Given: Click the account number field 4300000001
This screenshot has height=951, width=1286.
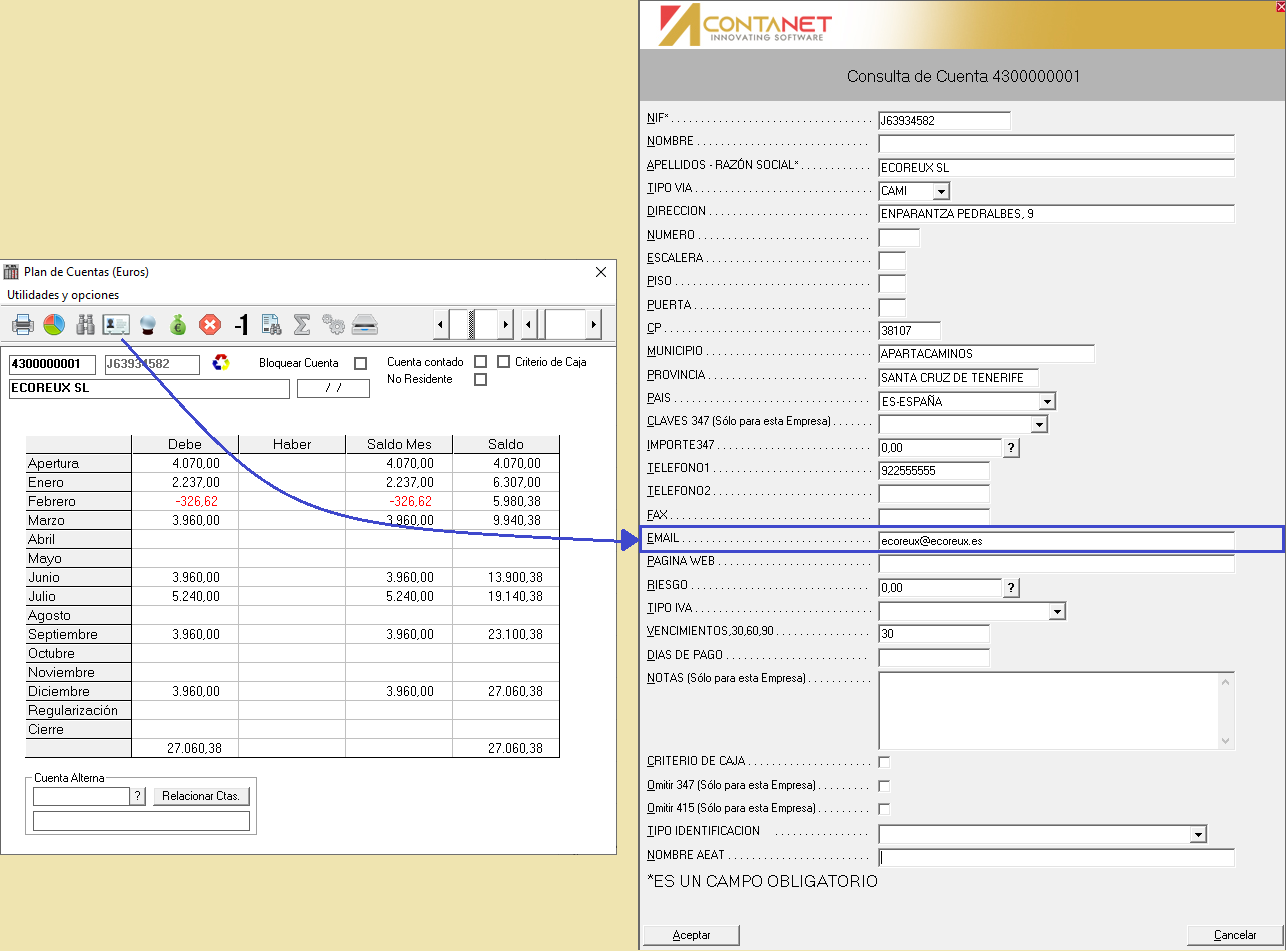Looking at the screenshot, I should click(x=52, y=364).
